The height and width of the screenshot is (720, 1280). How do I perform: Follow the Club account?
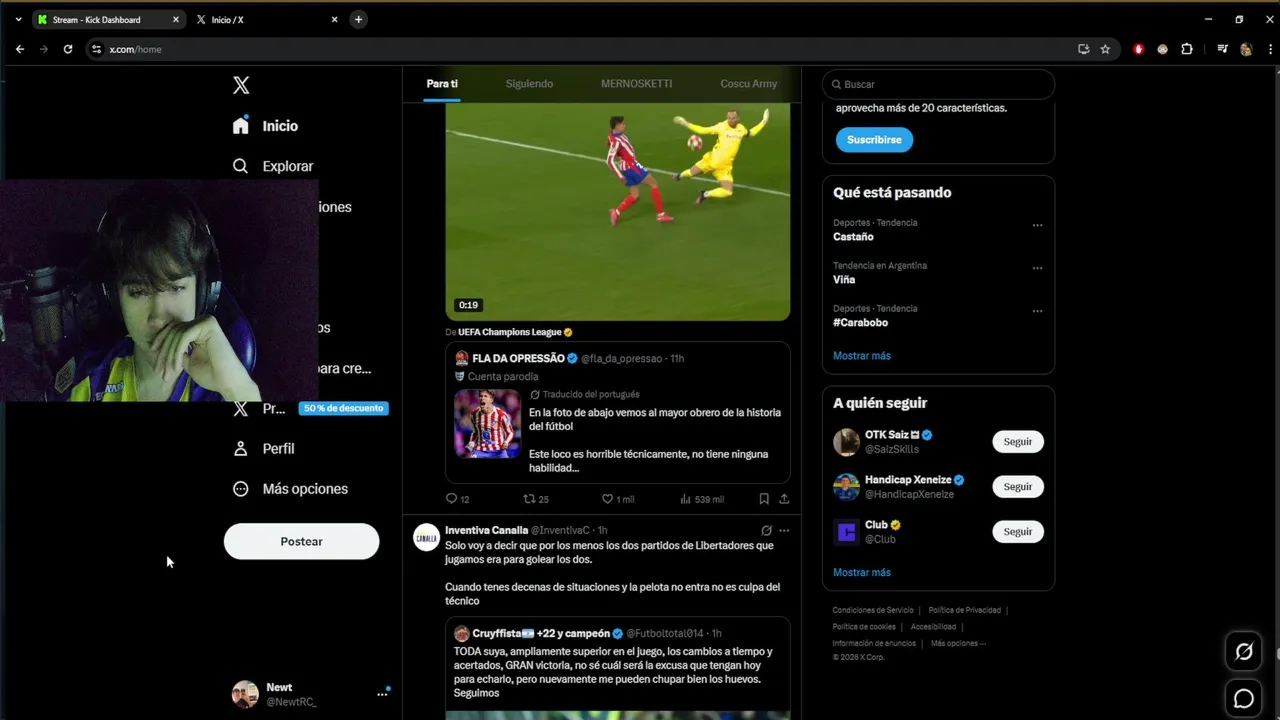[1017, 532]
